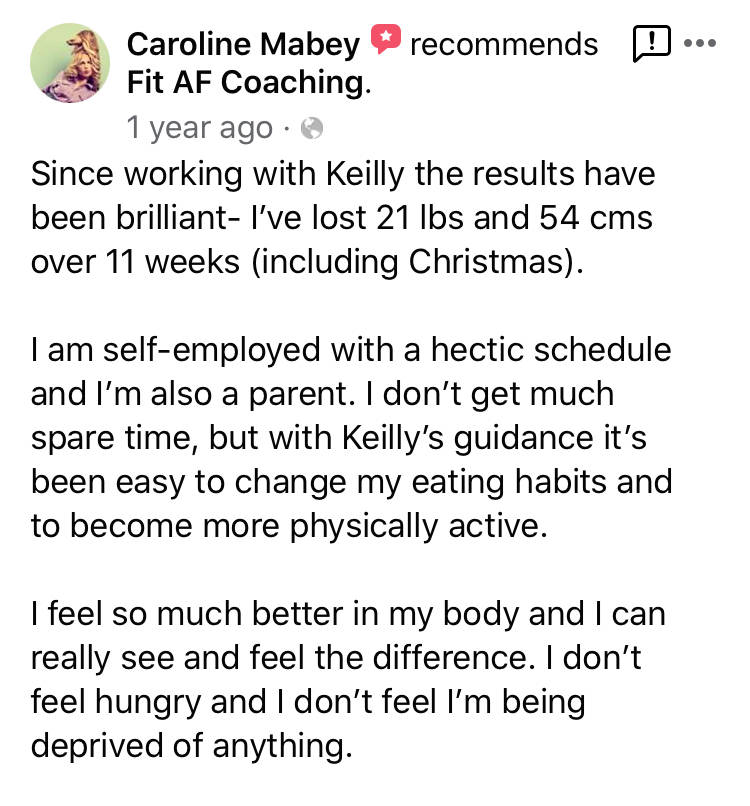
Task: Click the report feedback exclamation icon
Action: coord(651,43)
